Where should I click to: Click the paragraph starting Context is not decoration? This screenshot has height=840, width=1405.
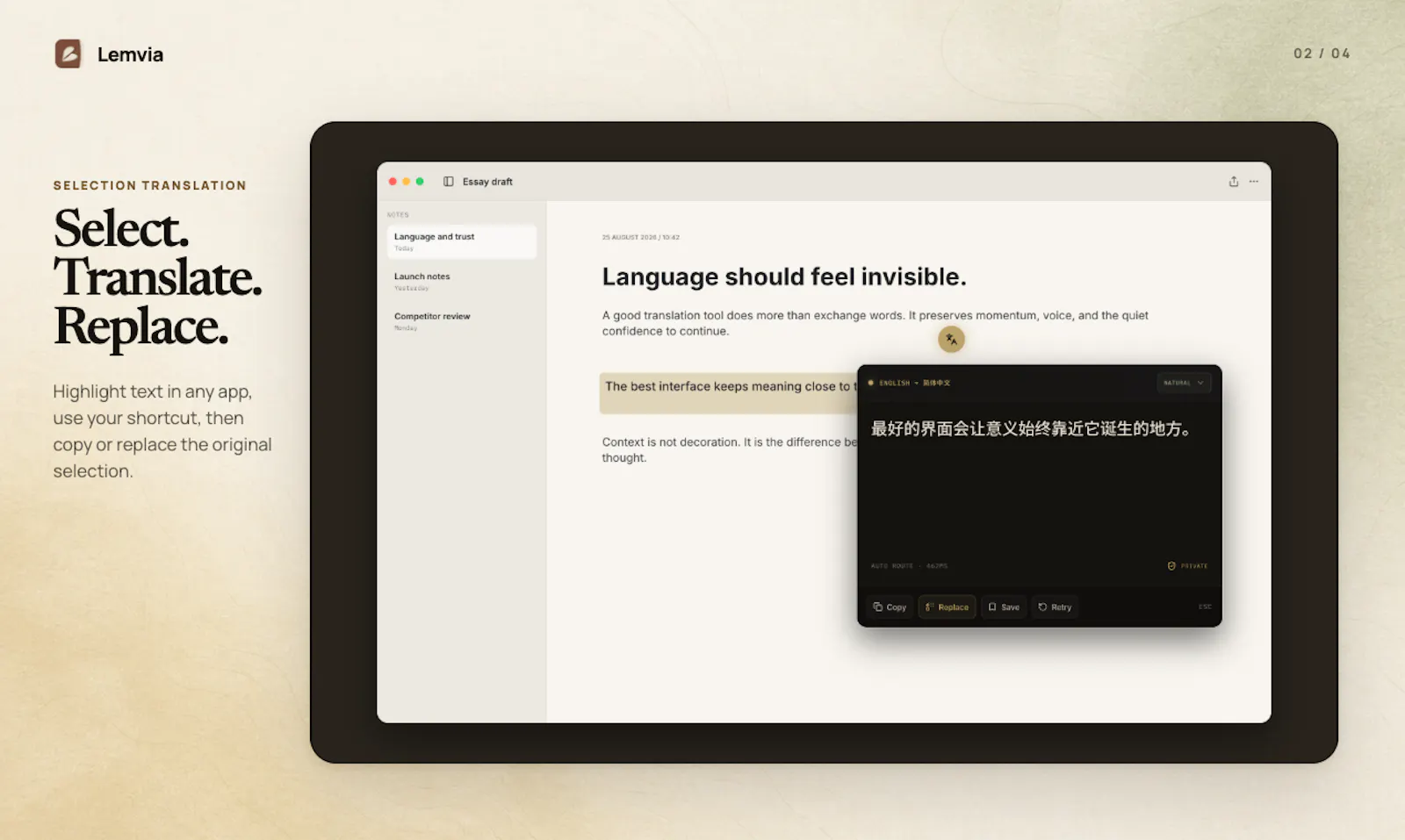[729, 449]
